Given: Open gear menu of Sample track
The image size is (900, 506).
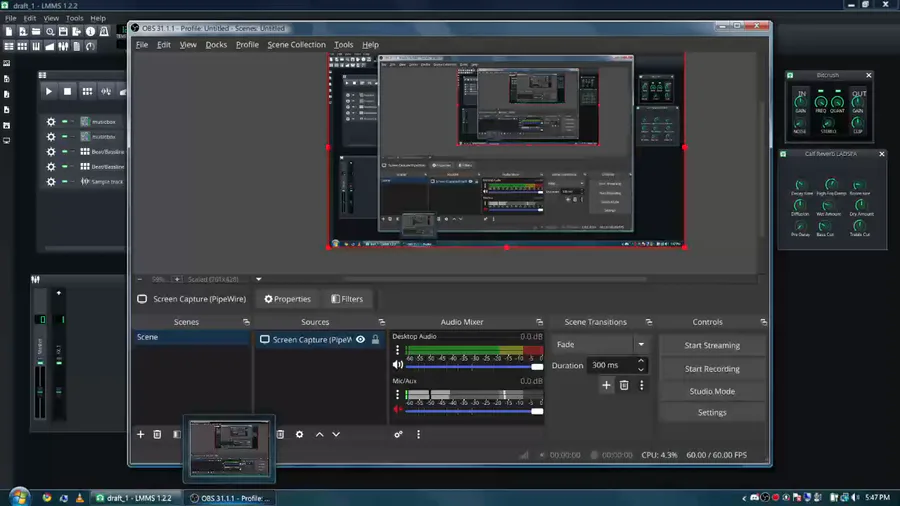Looking at the screenshot, I should pyautogui.click(x=51, y=182).
